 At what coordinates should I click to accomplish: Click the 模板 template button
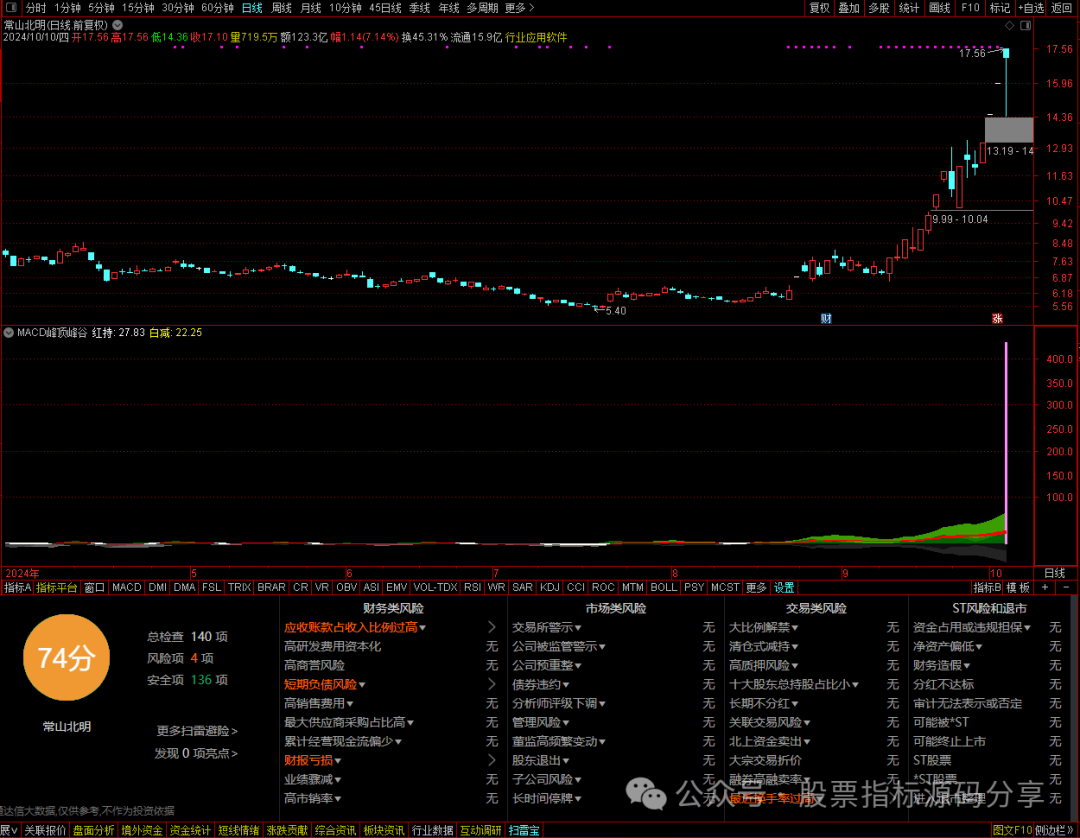(1018, 587)
